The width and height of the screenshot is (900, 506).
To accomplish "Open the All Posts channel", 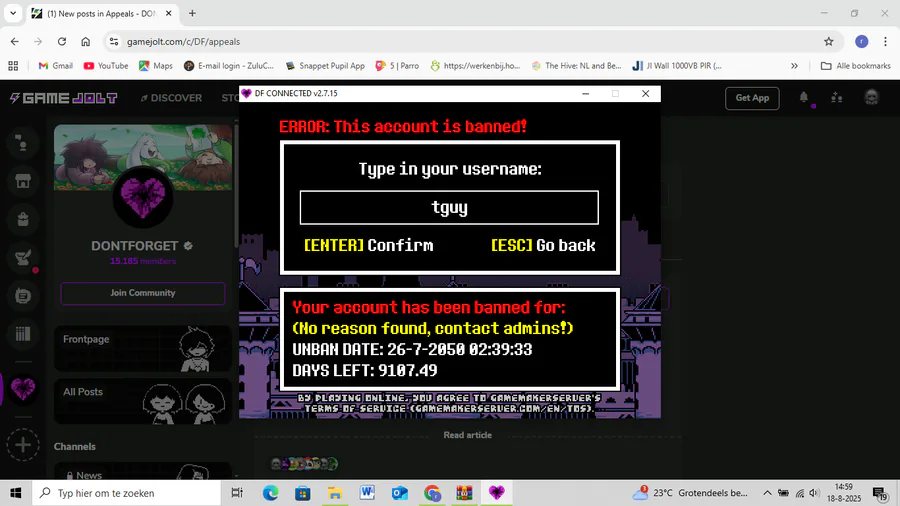I will tap(143, 401).
